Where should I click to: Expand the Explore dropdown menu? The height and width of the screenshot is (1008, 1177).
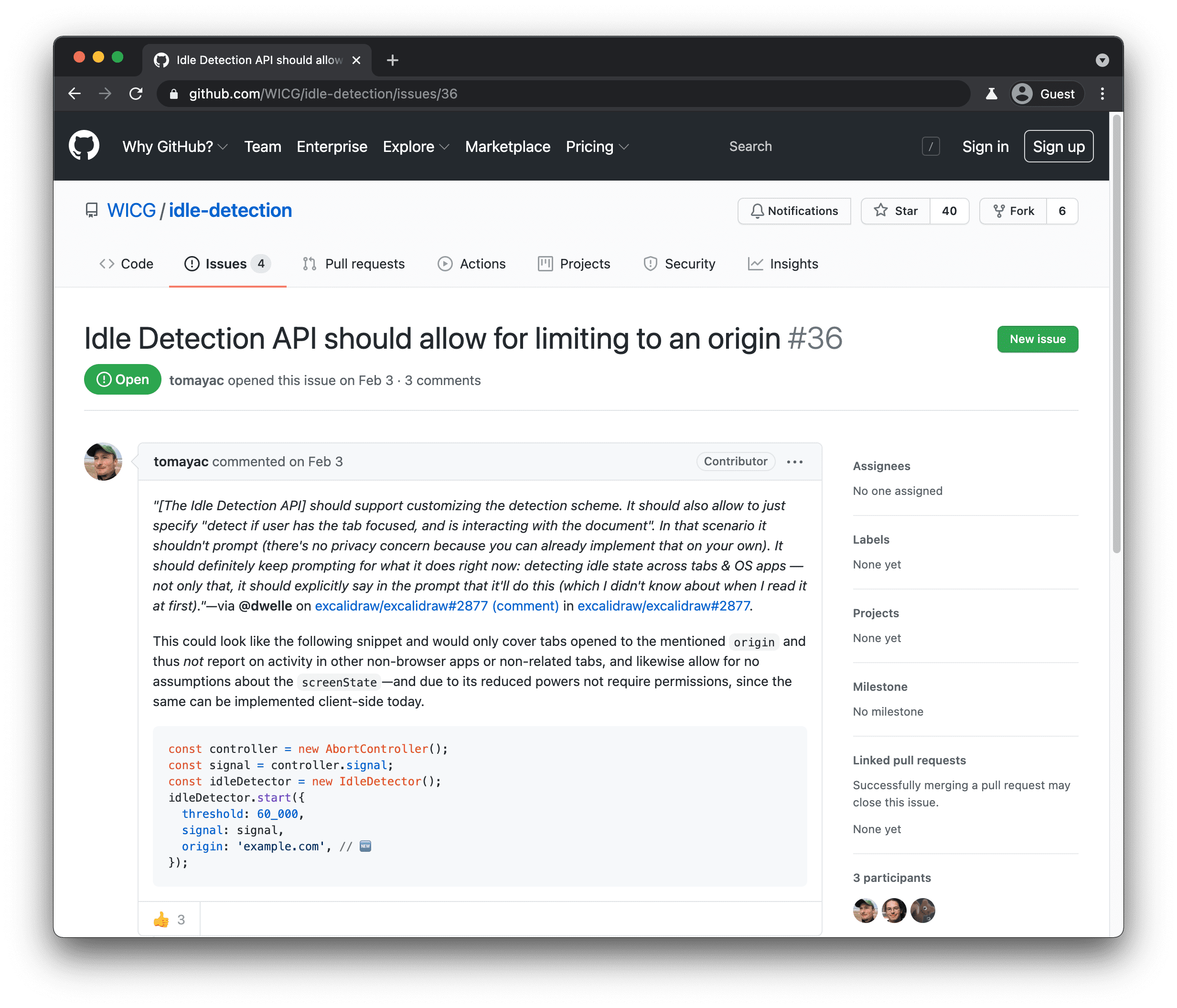click(415, 146)
